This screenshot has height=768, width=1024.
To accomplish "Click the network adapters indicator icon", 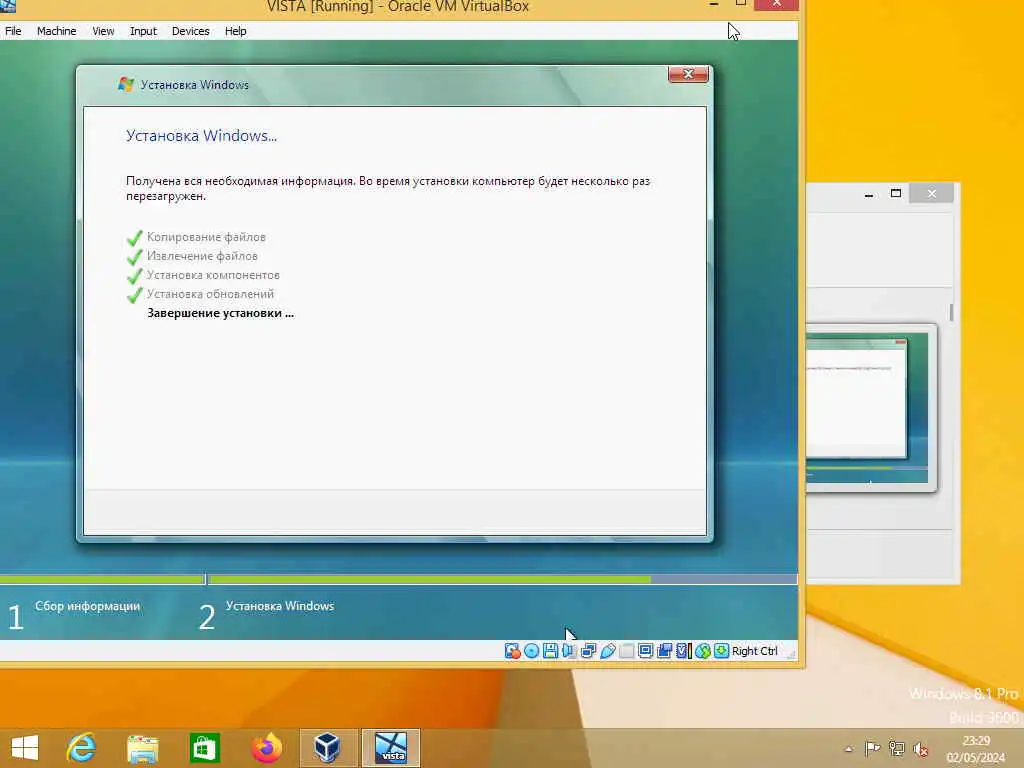I will [588, 650].
